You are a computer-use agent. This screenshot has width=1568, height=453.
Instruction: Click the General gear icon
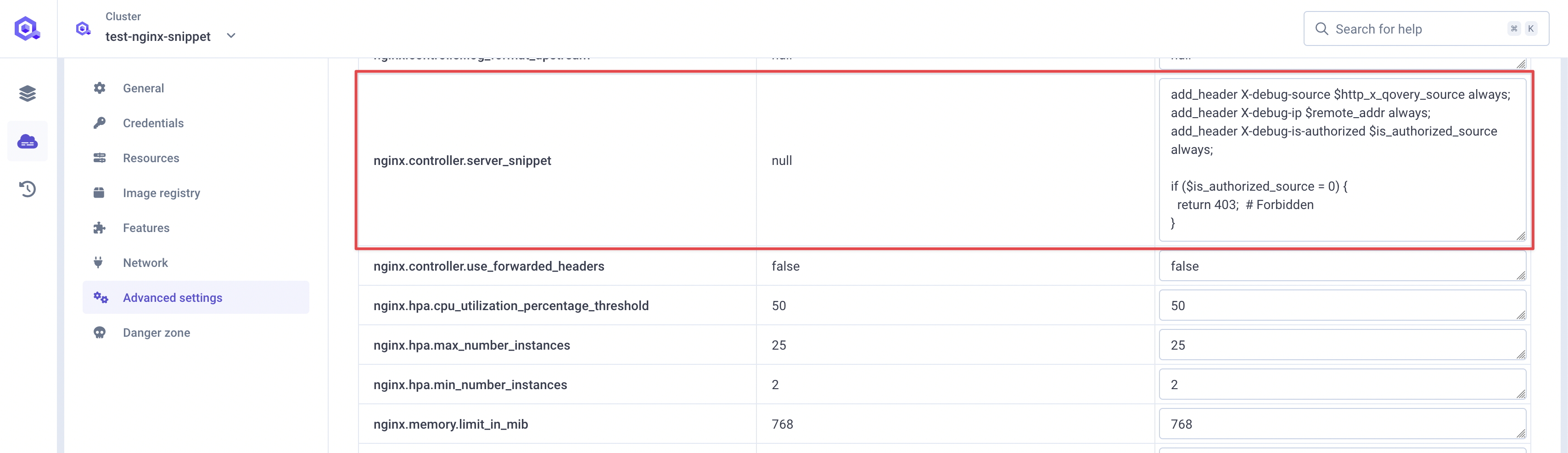(x=100, y=88)
